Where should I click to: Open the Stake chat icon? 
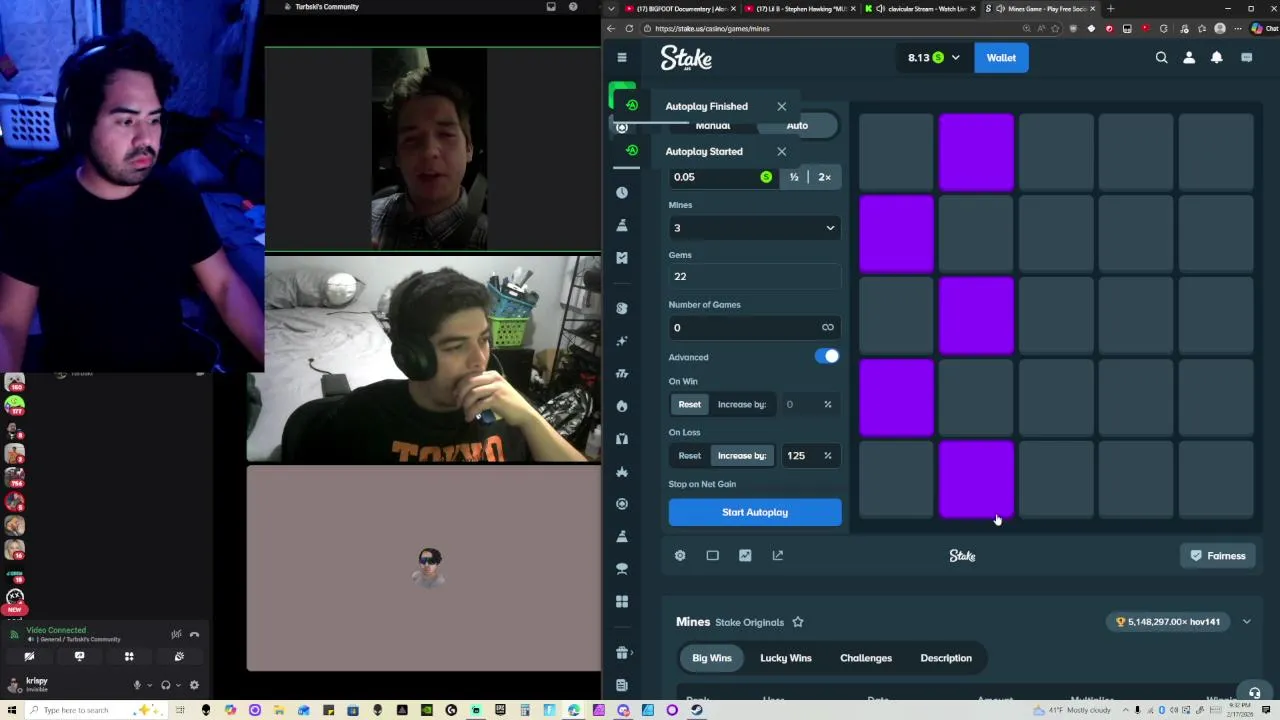(x=1247, y=58)
